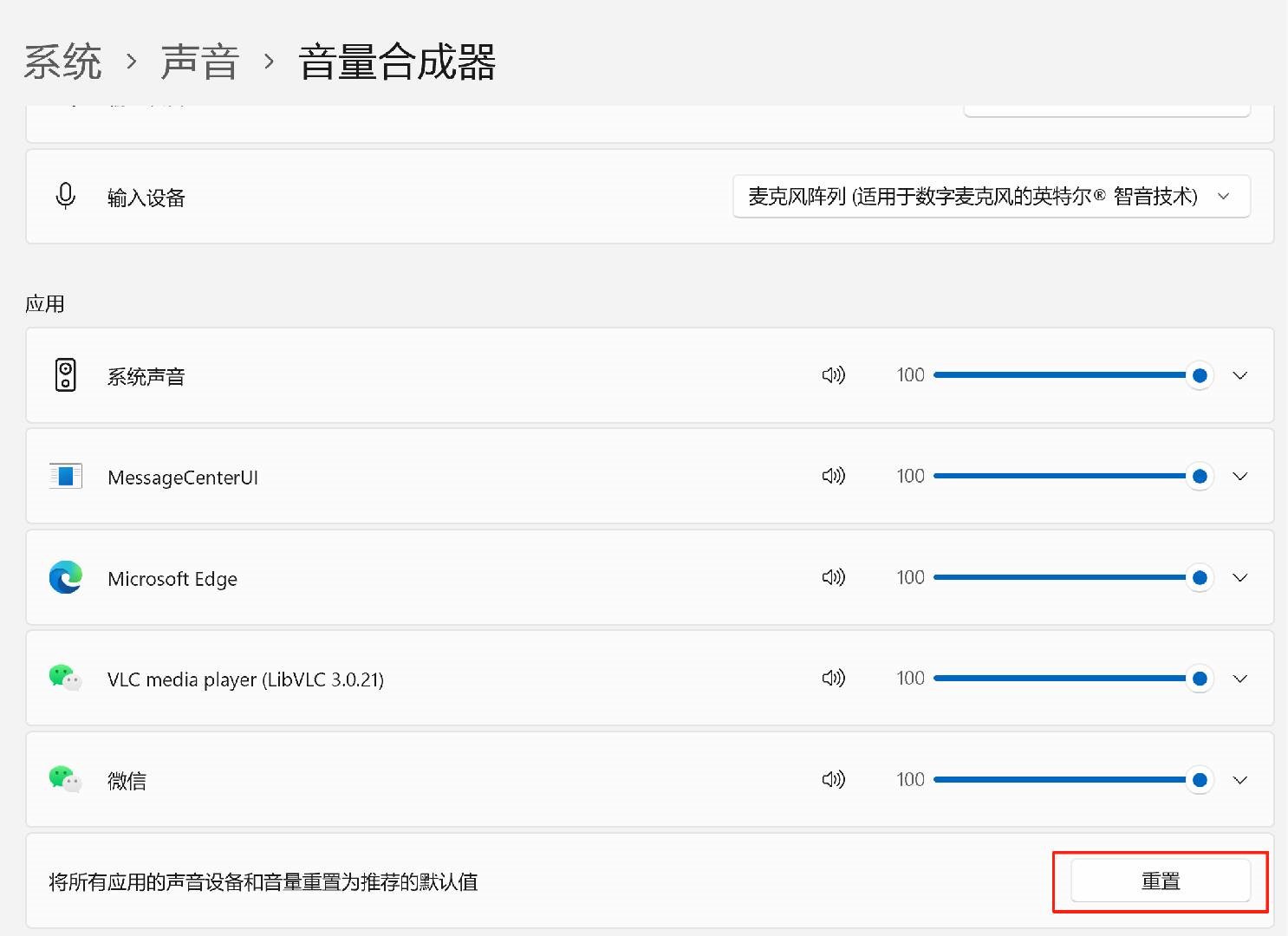
Task: Expand Microsoft Edge audio options chevron
Action: 1240,577
